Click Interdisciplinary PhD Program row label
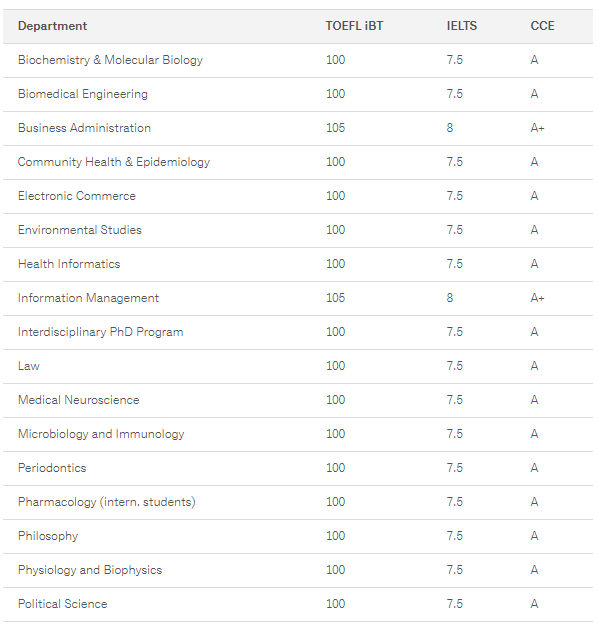The image size is (598, 631). (101, 332)
